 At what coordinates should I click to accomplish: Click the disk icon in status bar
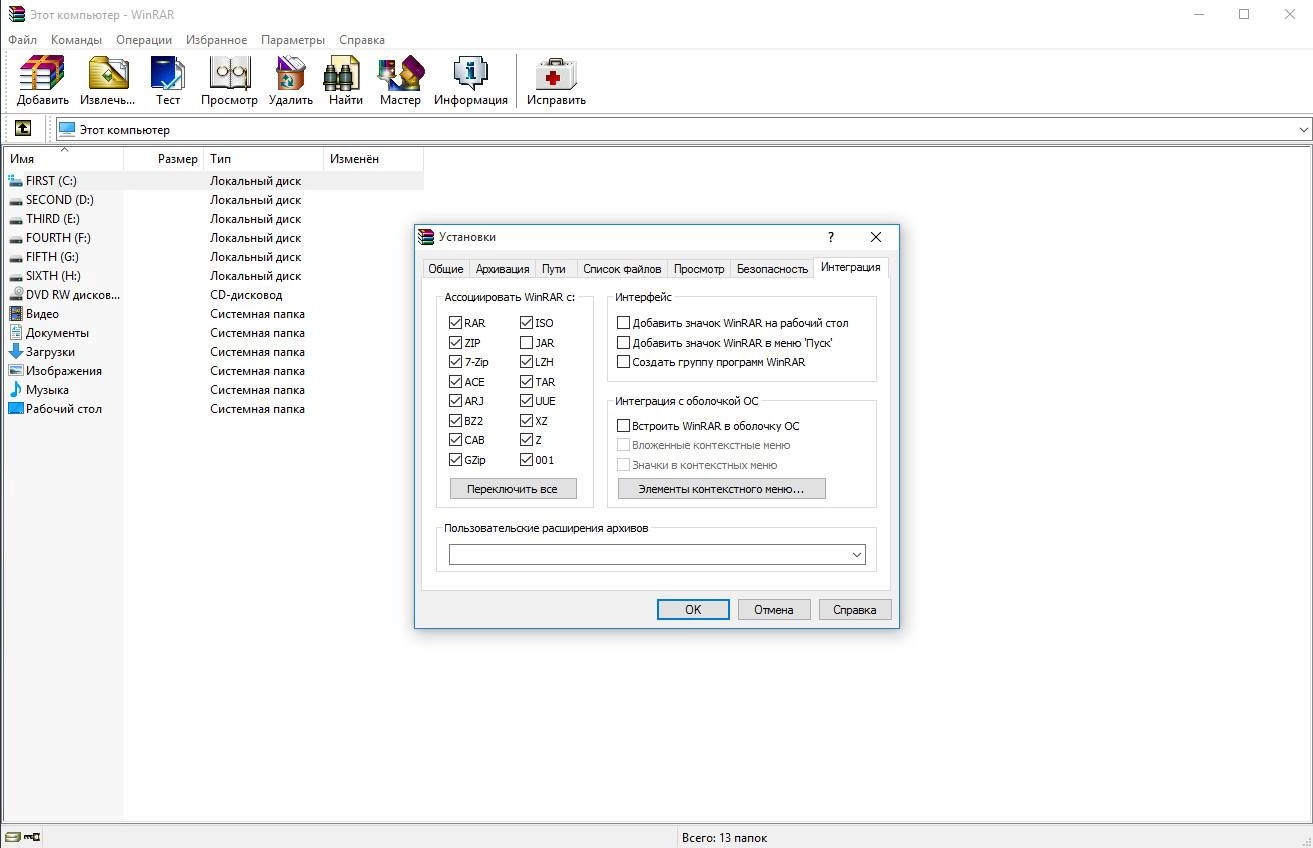click(11, 837)
